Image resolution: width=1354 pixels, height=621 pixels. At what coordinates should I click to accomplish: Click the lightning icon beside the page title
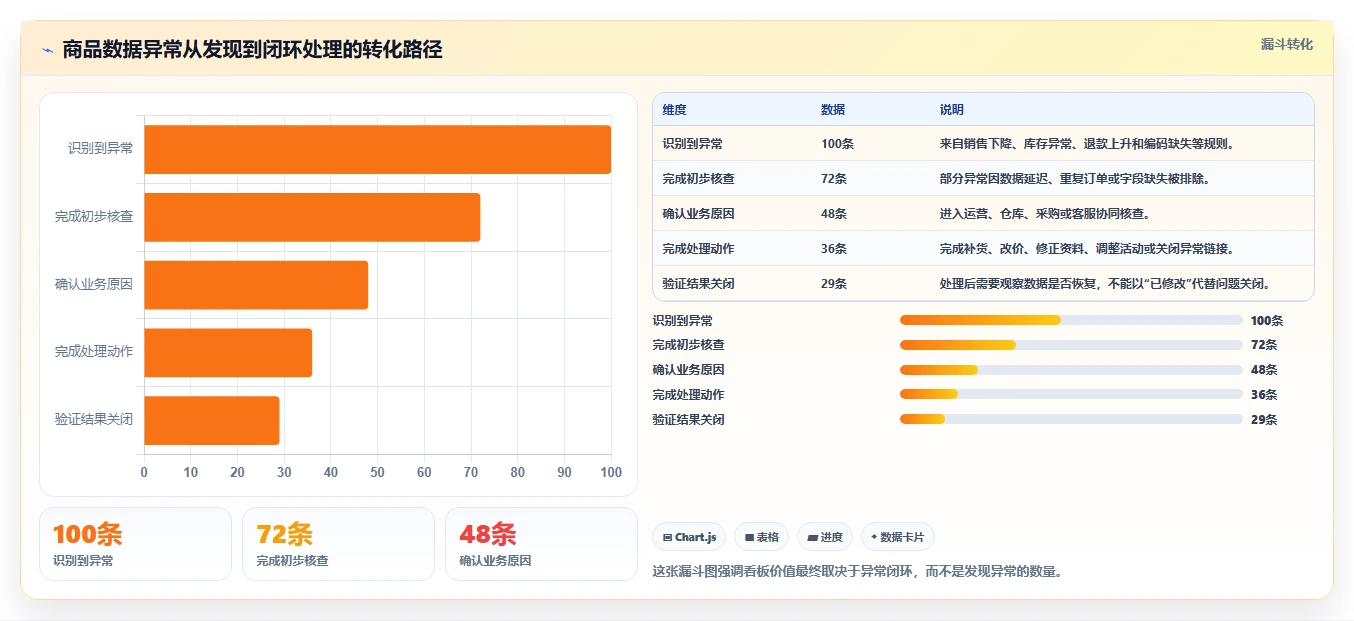(x=48, y=50)
